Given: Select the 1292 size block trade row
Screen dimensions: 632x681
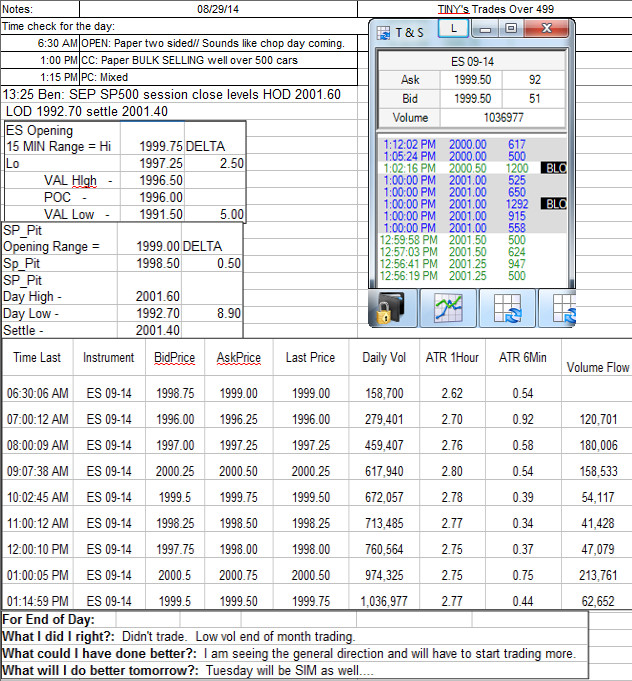Looking at the screenshot, I should pyautogui.click(x=473, y=204).
